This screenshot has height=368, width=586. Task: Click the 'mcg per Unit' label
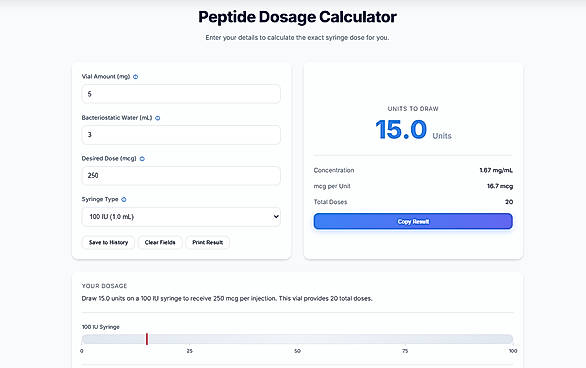coord(332,186)
